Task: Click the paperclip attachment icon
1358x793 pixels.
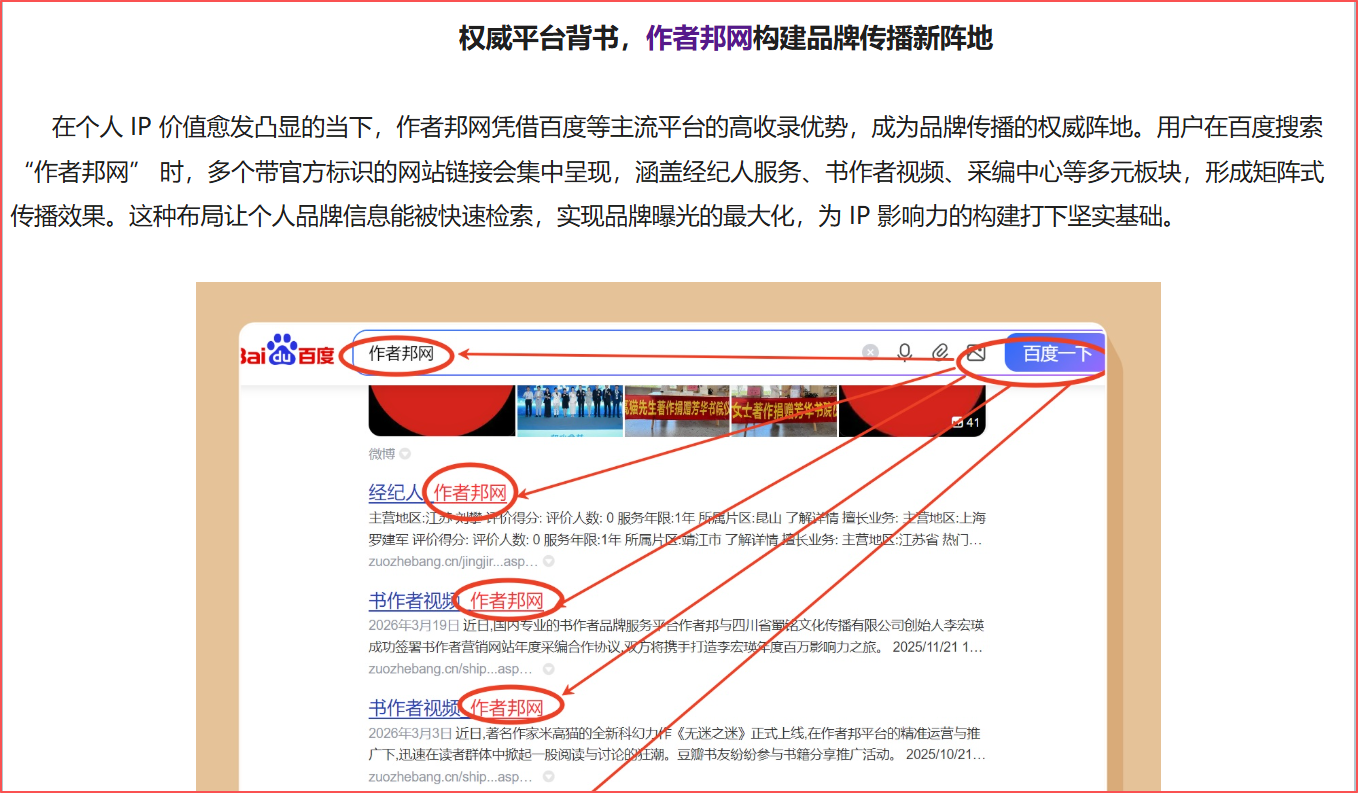Action: [940, 352]
